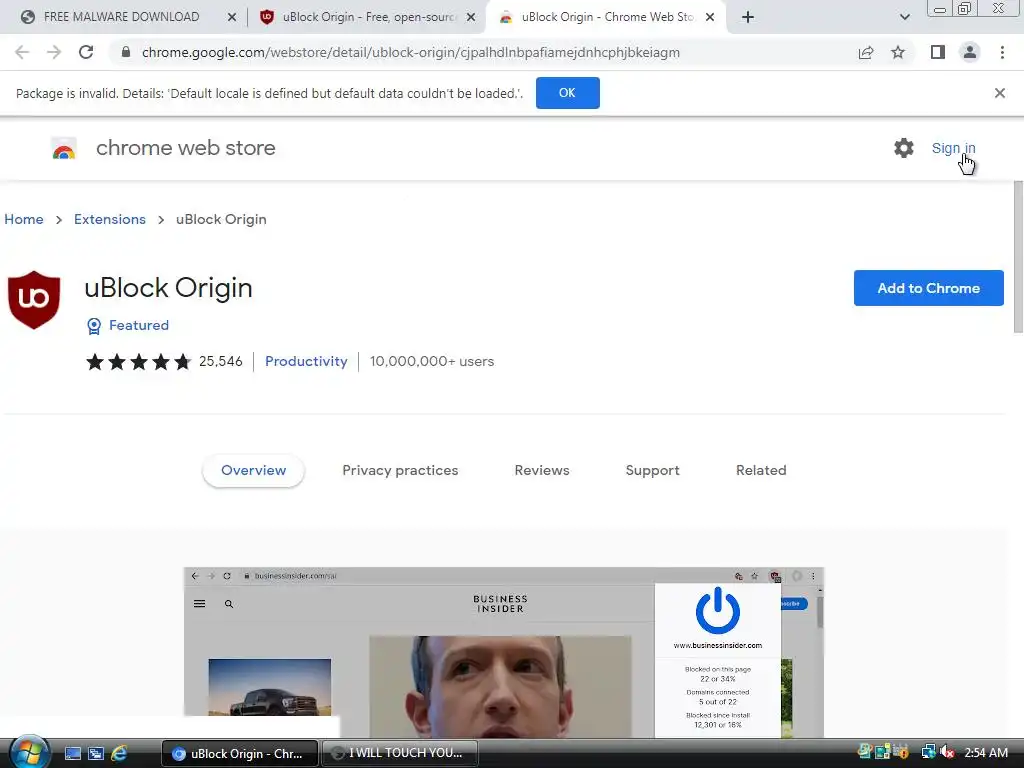Reload the current page
Image resolution: width=1024 pixels, height=768 pixels.
(86, 52)
